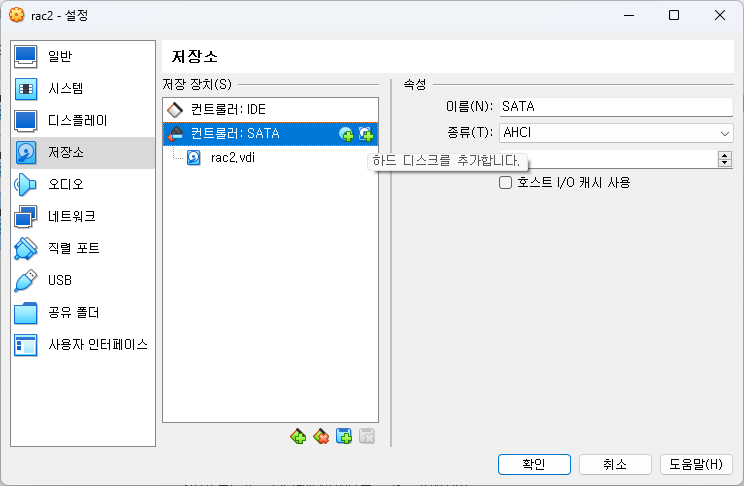This screenshot has height=486, width=744.
Task: Maximize the rac2 - 설정 window
Action: coord(674,15)
